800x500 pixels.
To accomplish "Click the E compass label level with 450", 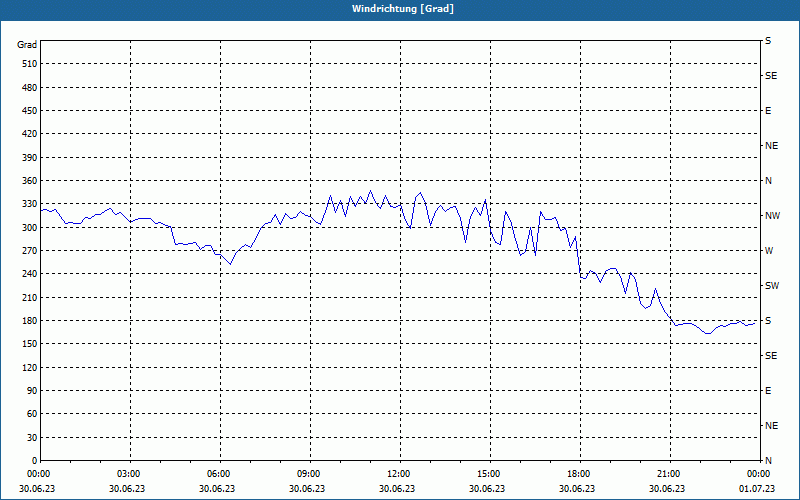I will tap(768, 111).
